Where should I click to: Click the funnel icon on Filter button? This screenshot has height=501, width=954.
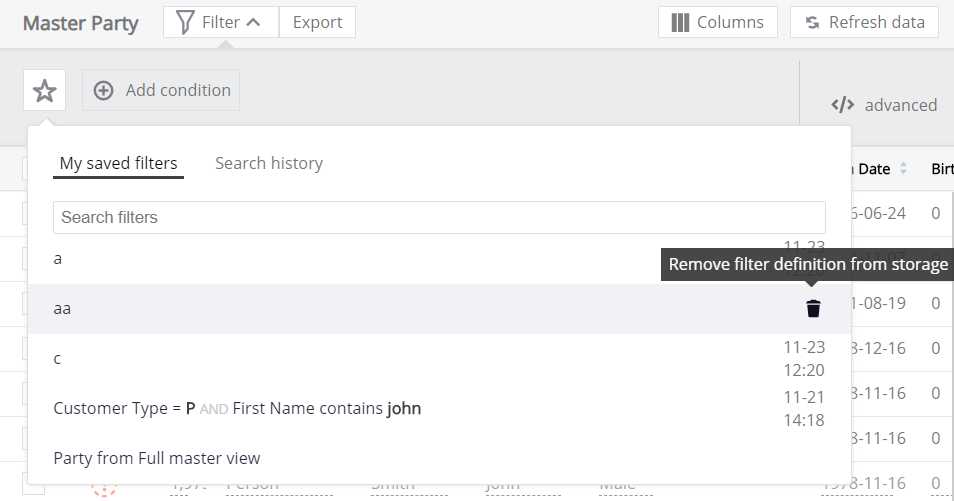pyautogui.click(x=184, y=22)
